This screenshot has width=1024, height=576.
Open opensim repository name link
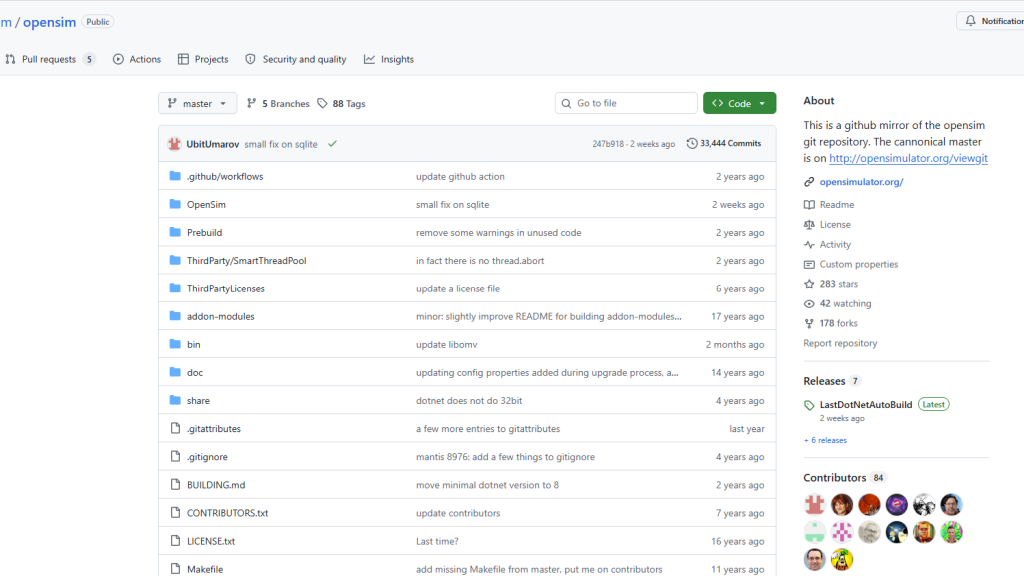tap(50, 22)
